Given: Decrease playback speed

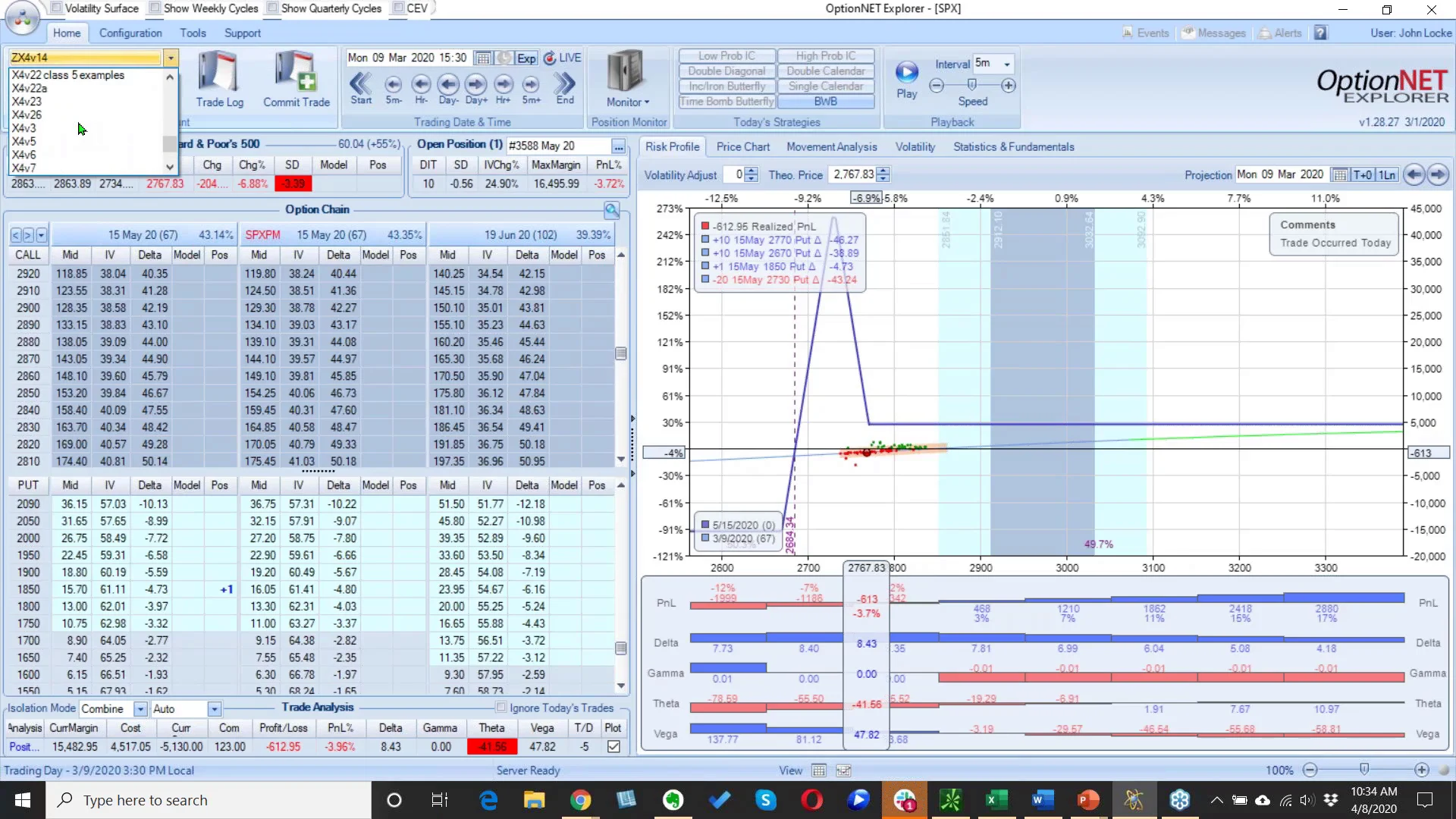Looking at the screenshot, I should tap(937, 86).
